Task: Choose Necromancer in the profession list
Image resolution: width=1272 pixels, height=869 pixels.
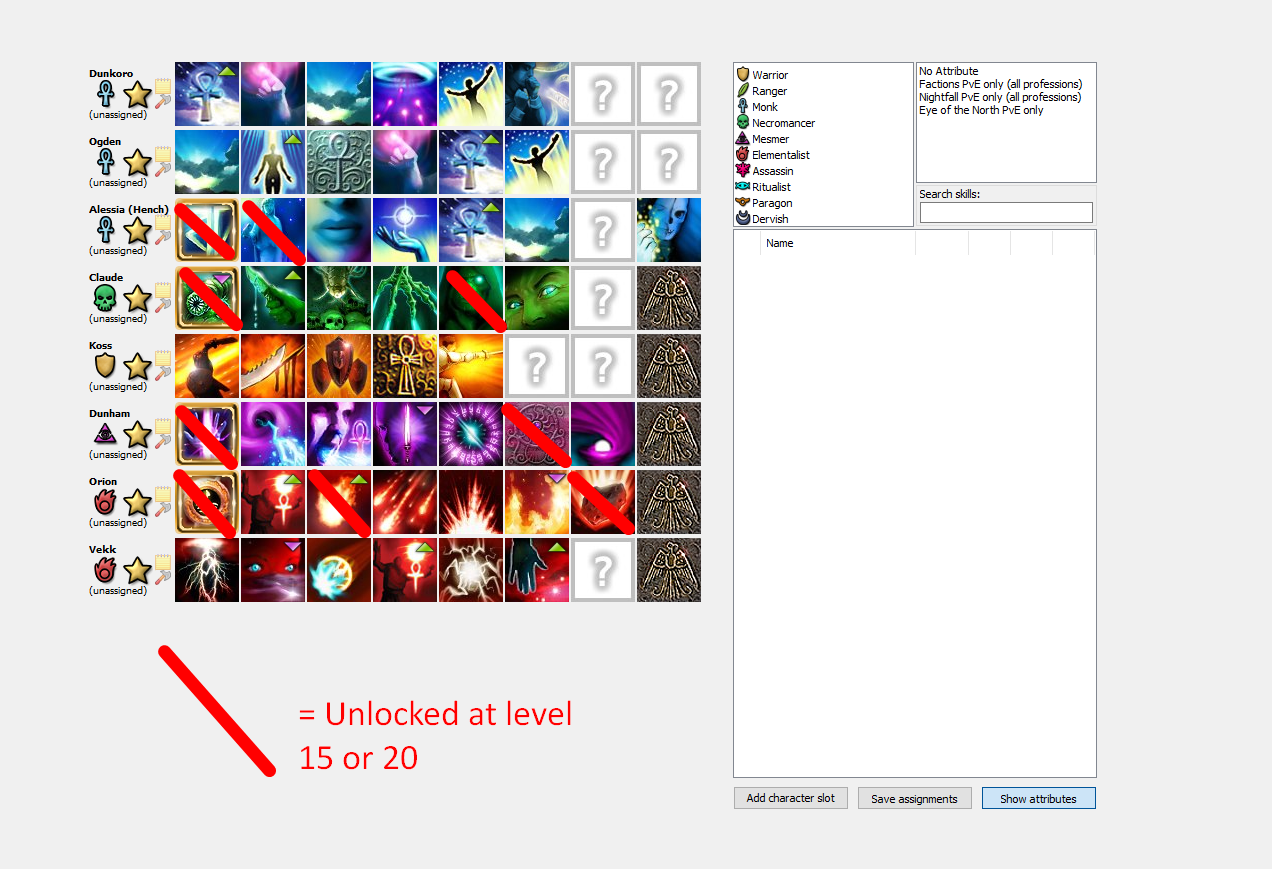Action: (783, 123)
